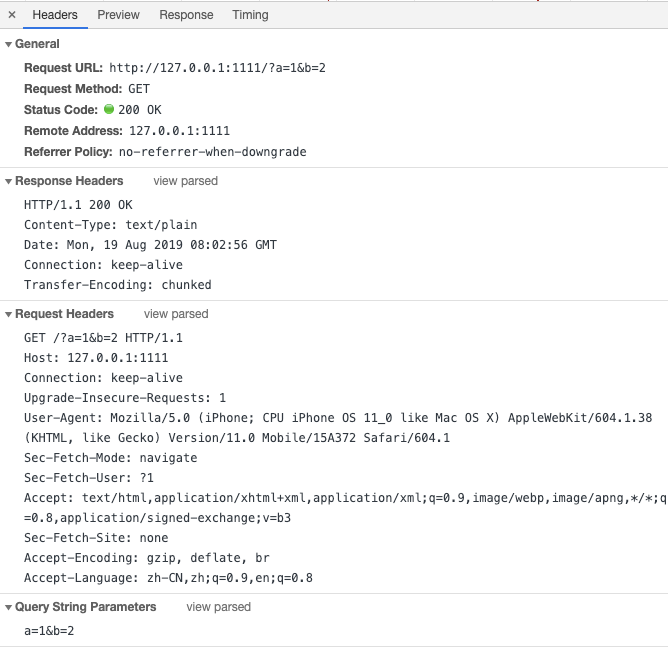Click the Content-Type text/plain header
This screenshot has height=647, width=668.
click(110, 225)
